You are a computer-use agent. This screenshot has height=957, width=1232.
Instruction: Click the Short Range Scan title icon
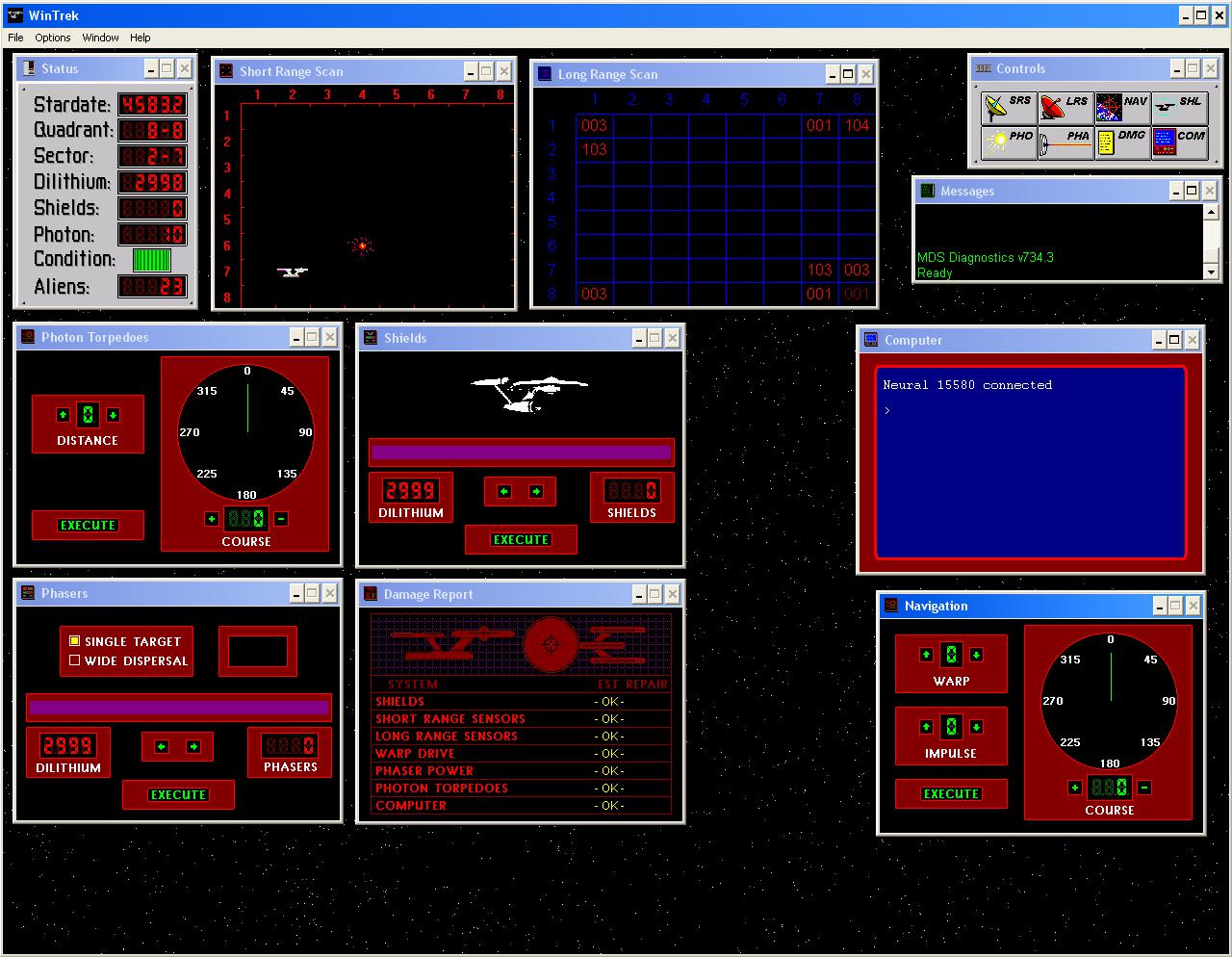[226, 71]
